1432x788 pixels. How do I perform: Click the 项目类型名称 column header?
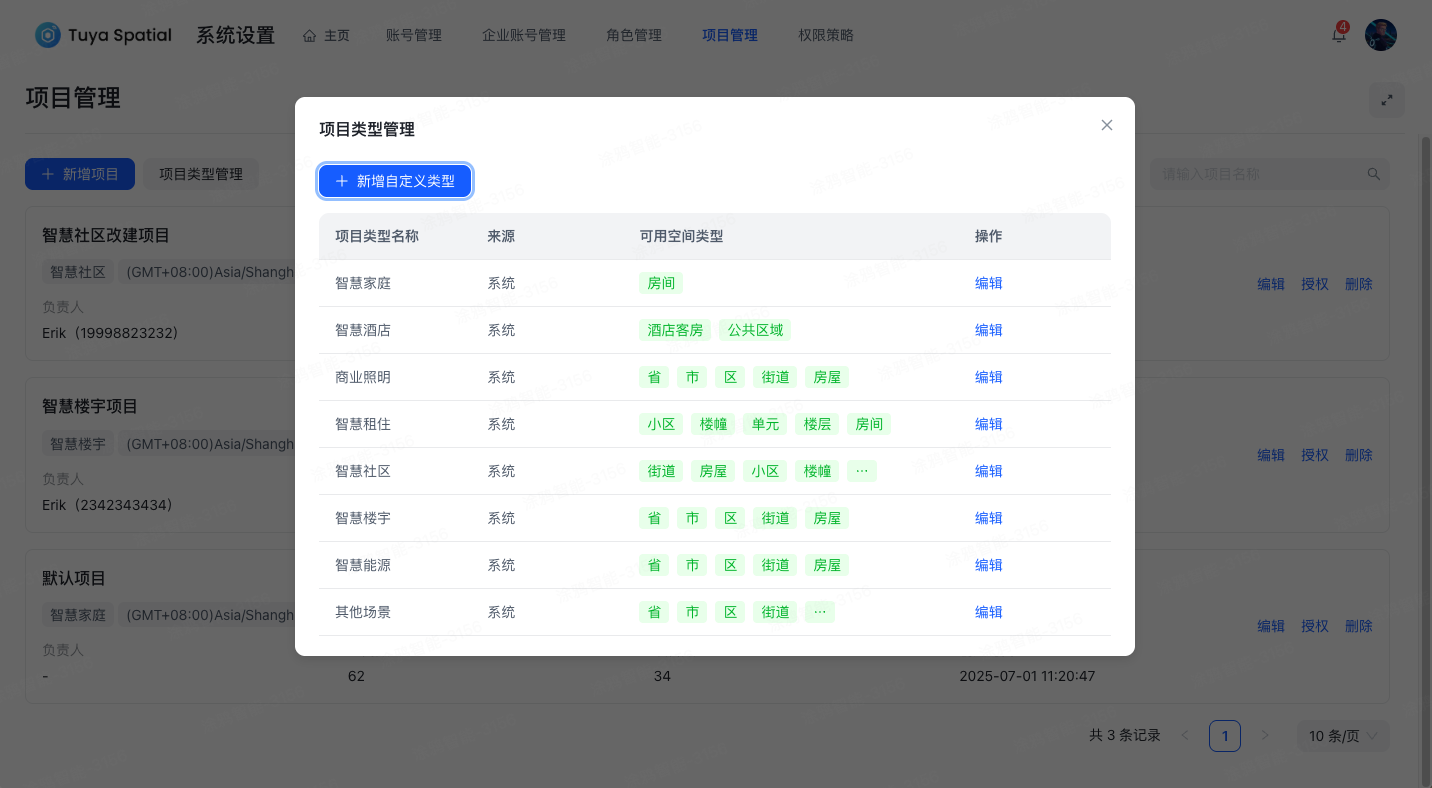click(x=377, y=236)
